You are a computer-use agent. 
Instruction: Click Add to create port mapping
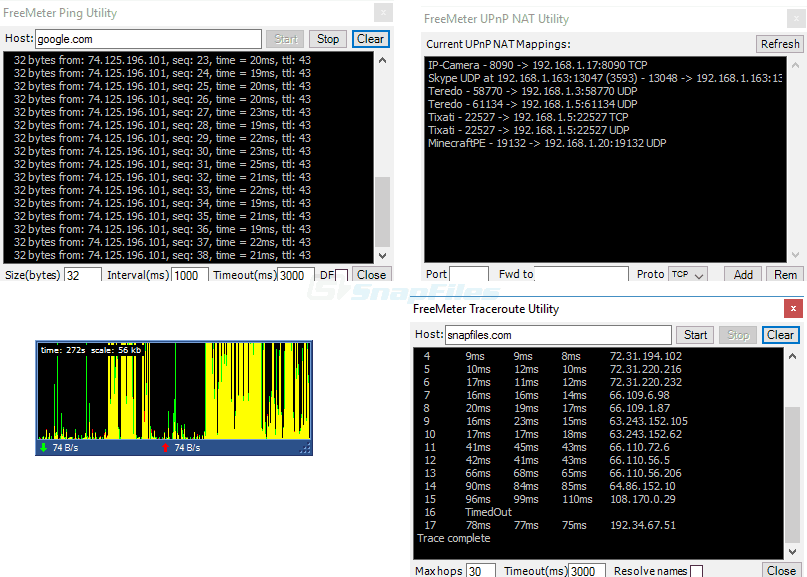click(x=743, y=274)
